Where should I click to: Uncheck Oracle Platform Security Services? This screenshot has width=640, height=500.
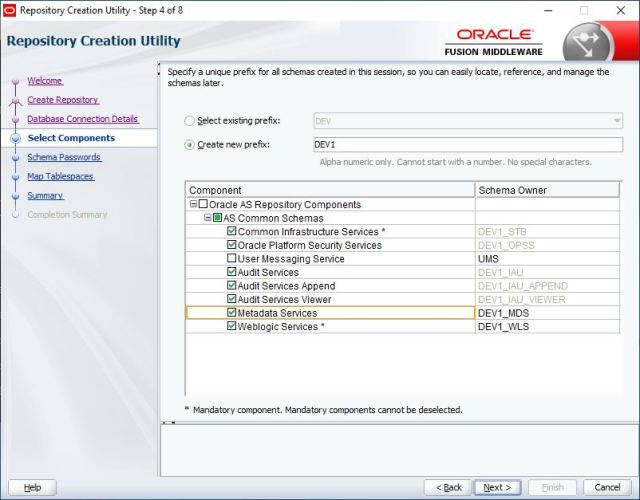point(231,244)
